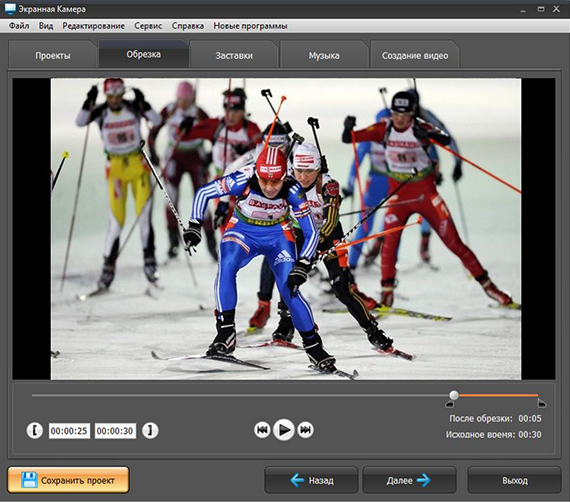Switch to the Проекты tab

(x=53, y=56)
